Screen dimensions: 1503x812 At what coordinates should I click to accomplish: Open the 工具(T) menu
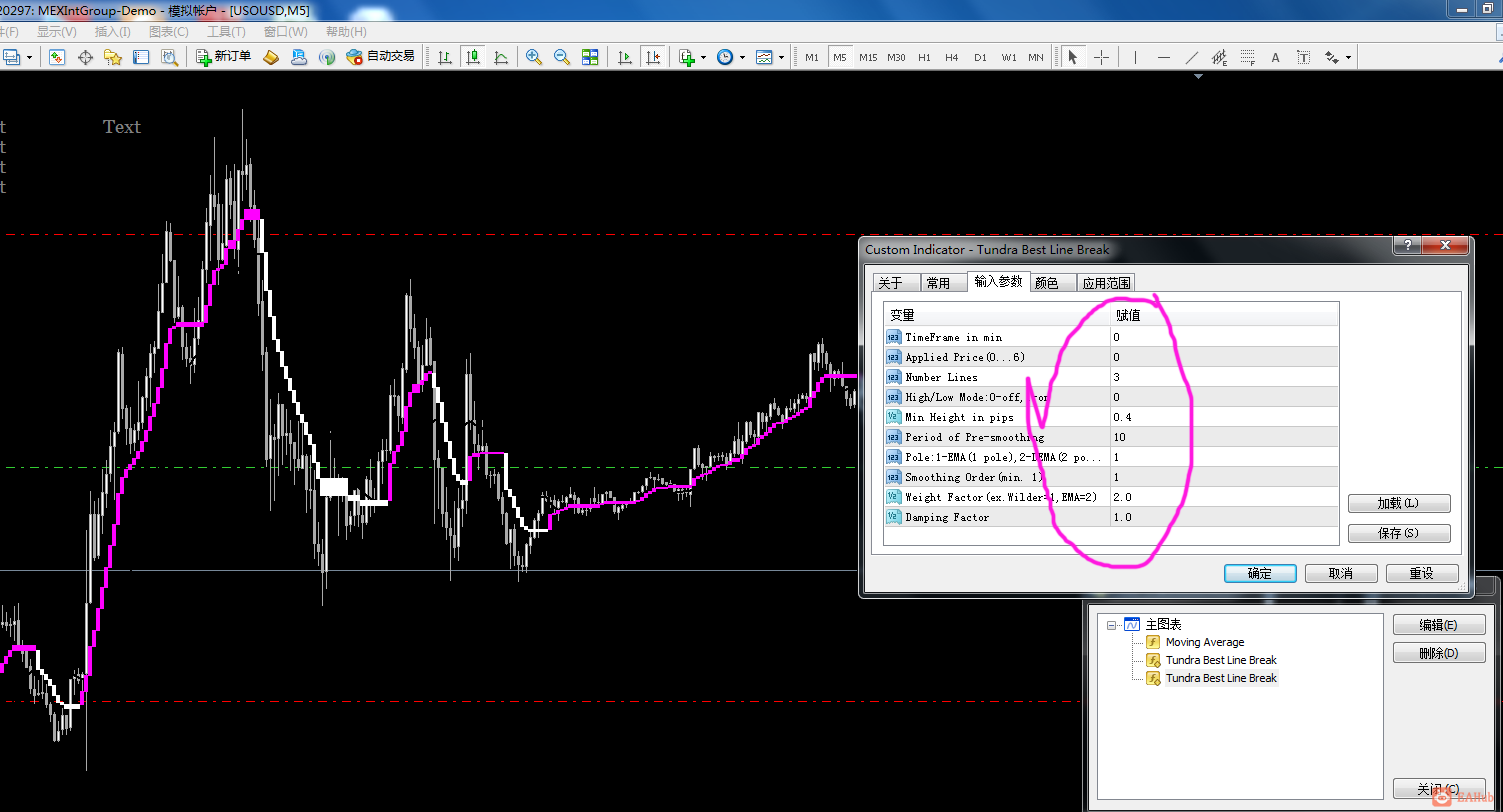pos(226,31)
